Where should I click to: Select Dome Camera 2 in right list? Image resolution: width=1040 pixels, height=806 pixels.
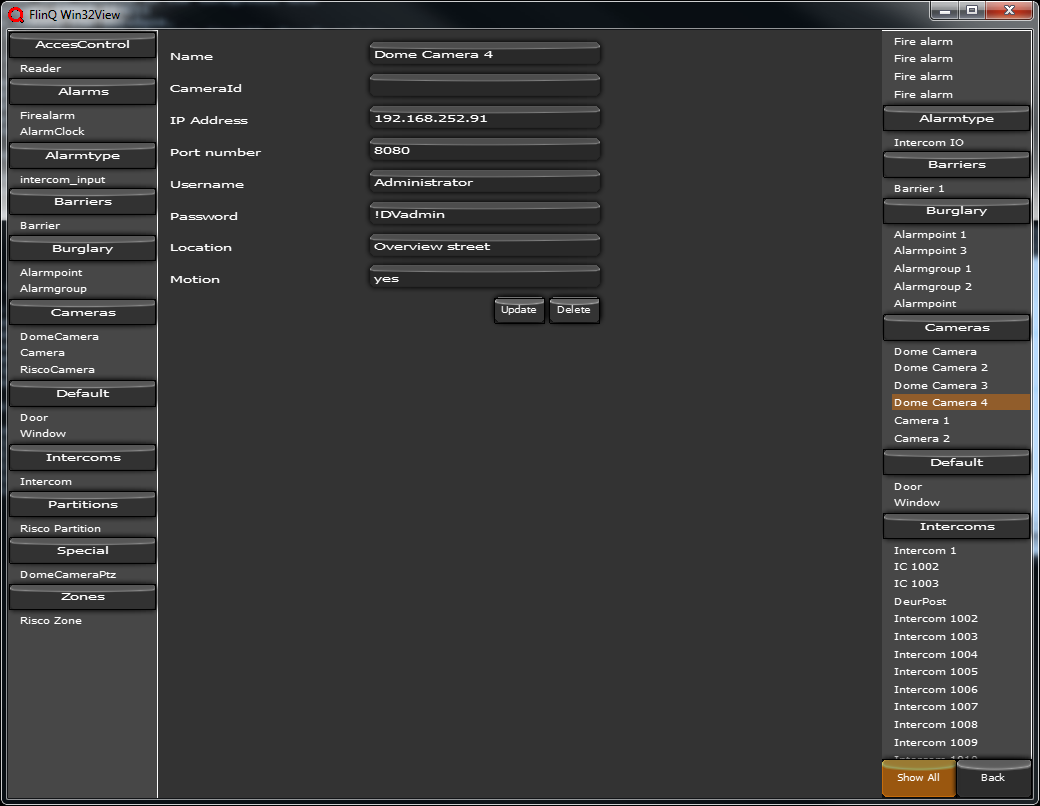click(941, 368)
